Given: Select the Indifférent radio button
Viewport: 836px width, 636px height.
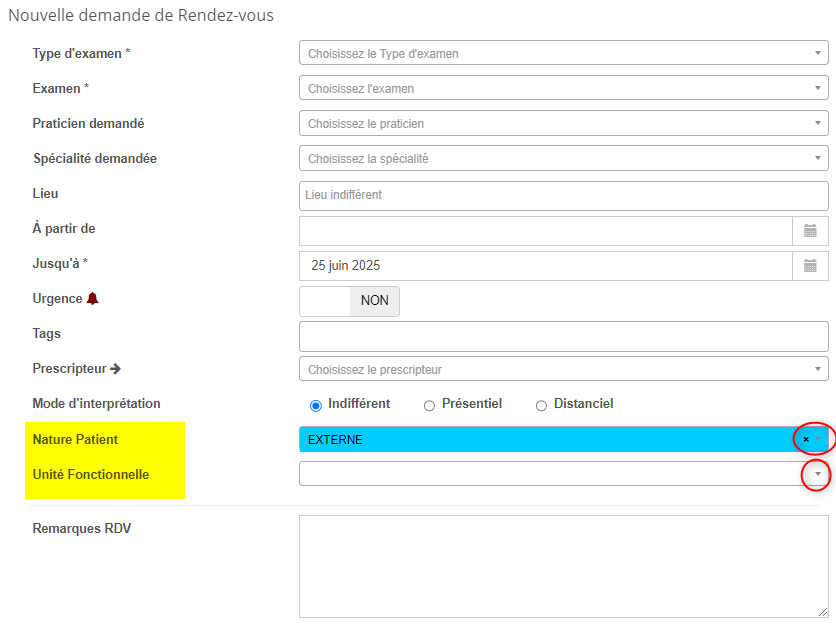Looking at the screenshot, I should 316,405.
